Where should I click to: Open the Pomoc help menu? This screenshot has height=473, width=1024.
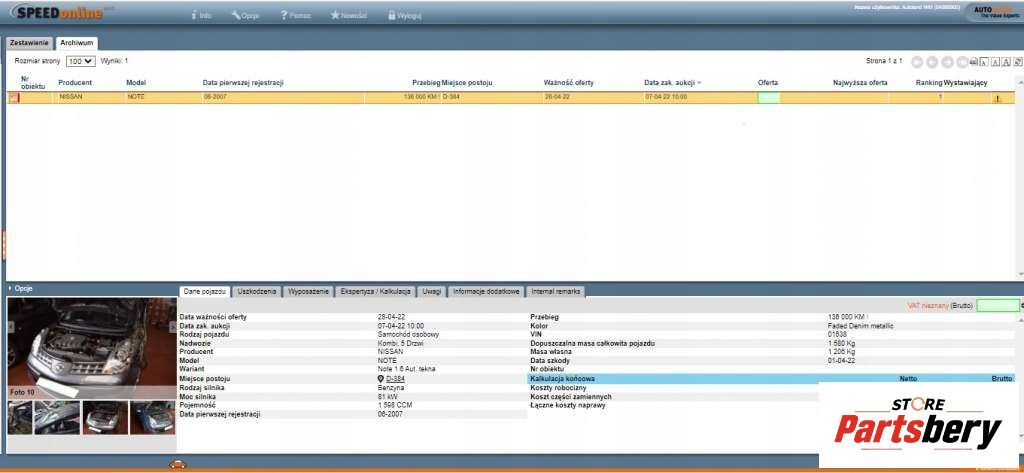[295, 15]
